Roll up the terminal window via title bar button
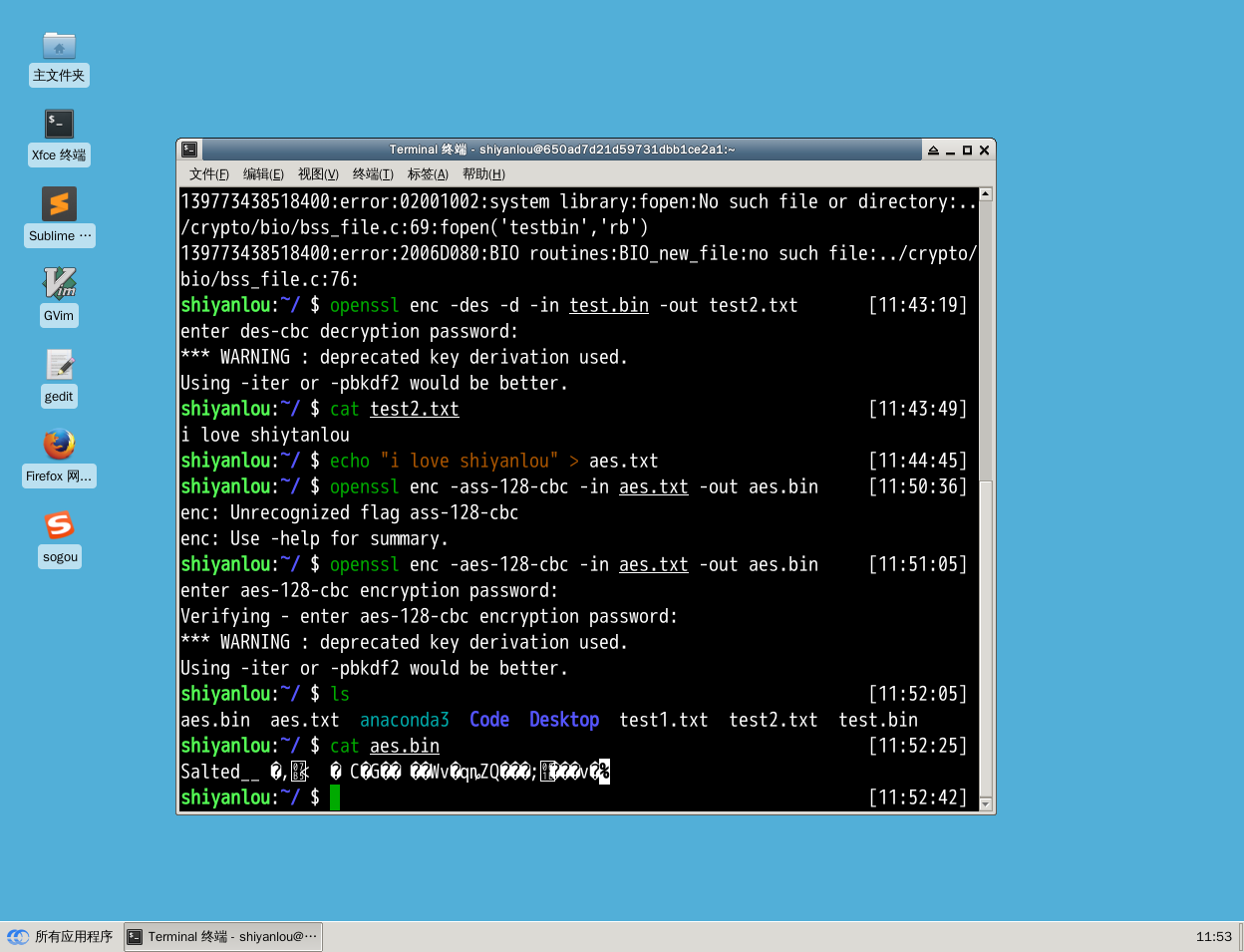1244x952 pixels. [933, 151]
